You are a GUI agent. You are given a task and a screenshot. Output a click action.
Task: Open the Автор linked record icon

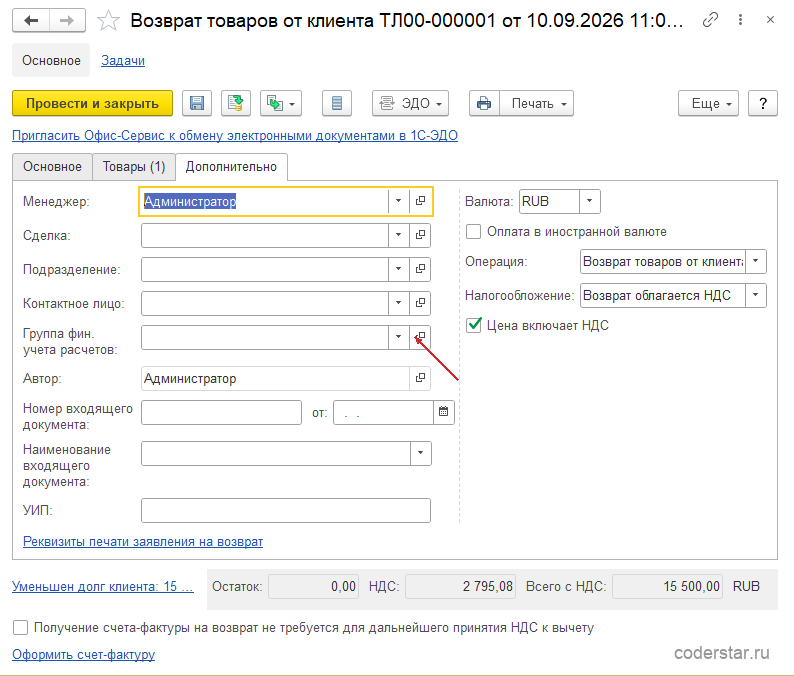pos(420,378)
